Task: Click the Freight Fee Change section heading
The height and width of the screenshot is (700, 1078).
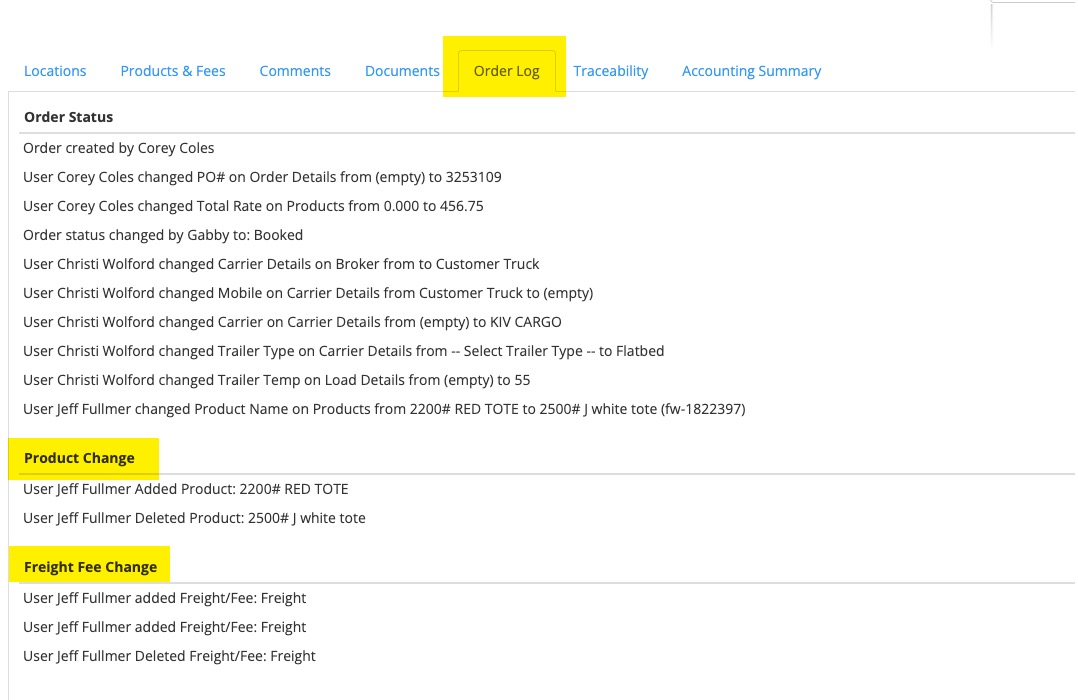Action: (90, 567)
